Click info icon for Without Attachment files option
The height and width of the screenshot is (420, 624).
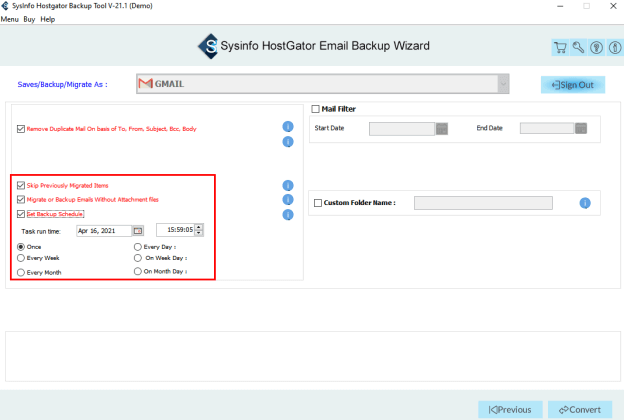(288, 199)
